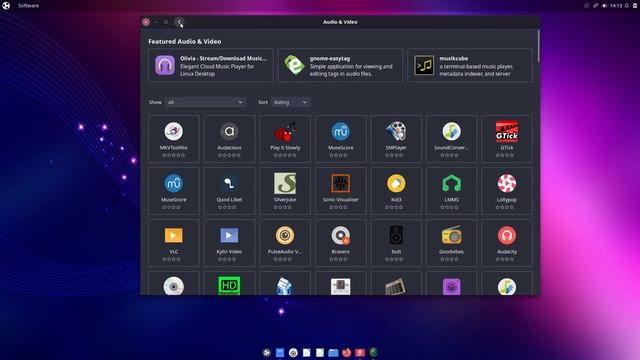Image resolution: width=640 pixels, height=360 pixels.
Task: Open the GTick app tile
Action: pos(507,139)
